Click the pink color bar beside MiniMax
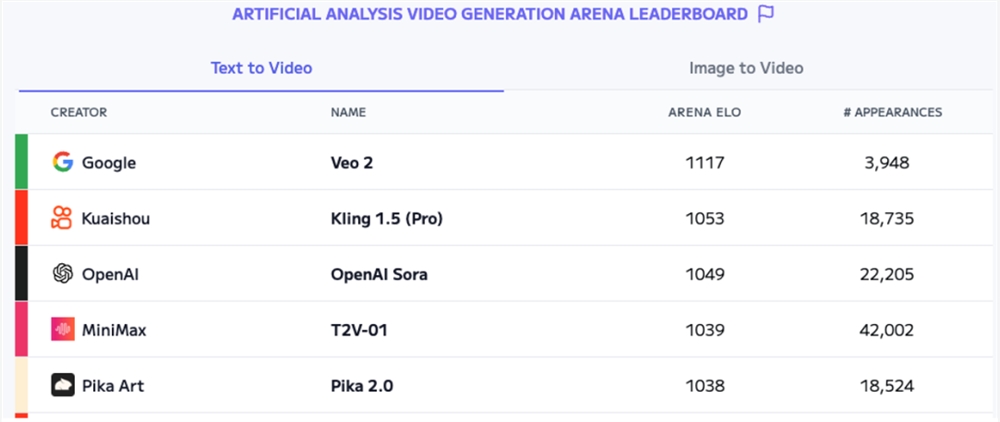The height and width of the screenshot is (422, 1000). (21, 329)
